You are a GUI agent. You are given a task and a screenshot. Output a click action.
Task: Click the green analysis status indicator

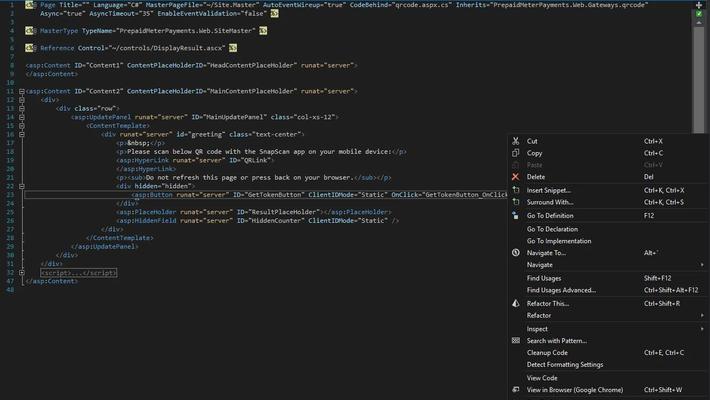point(699,14)
